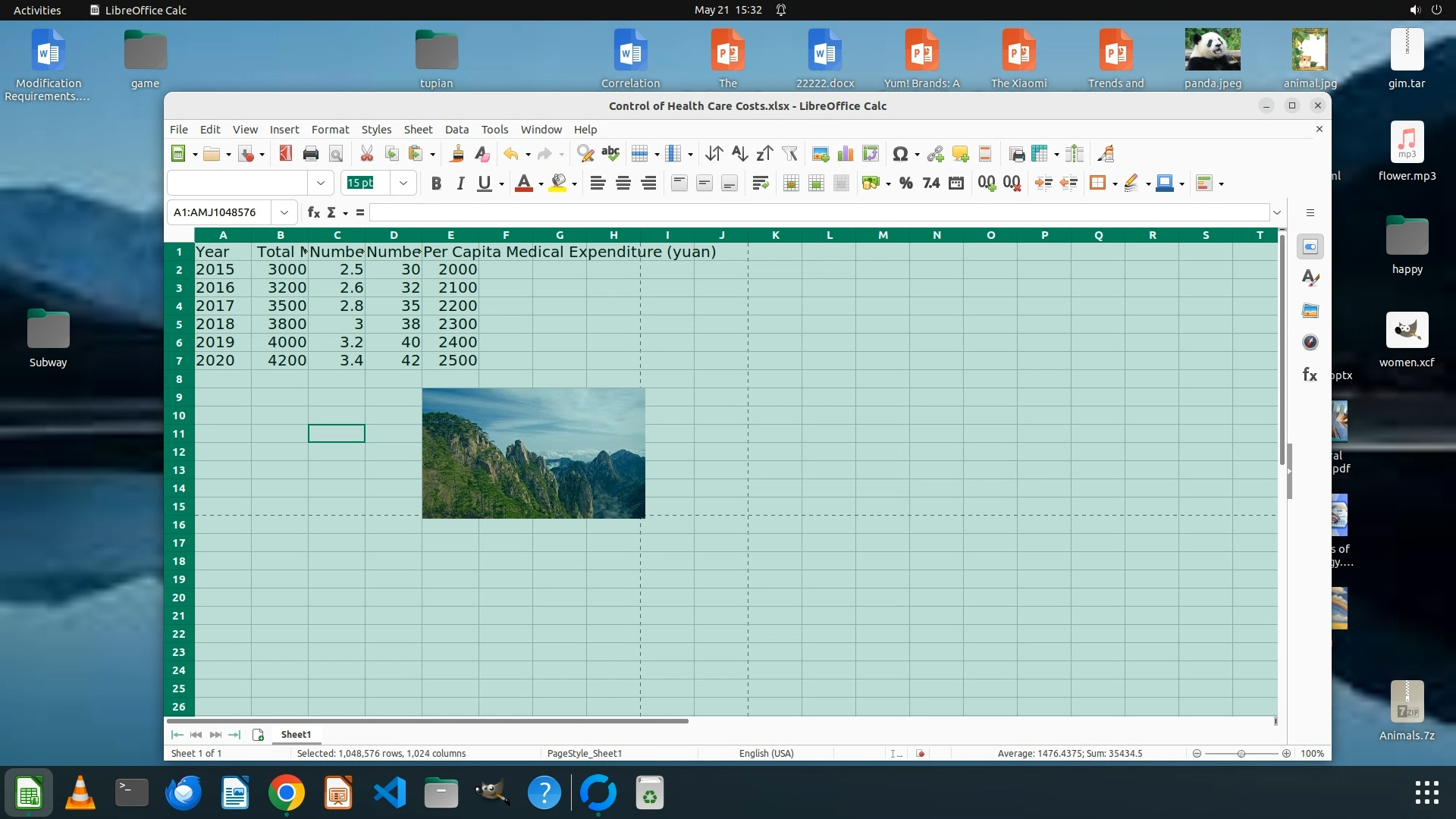Click the Merge and Center Cells icon
This screenshot has width=1456, height=819.
coord(790,184)
